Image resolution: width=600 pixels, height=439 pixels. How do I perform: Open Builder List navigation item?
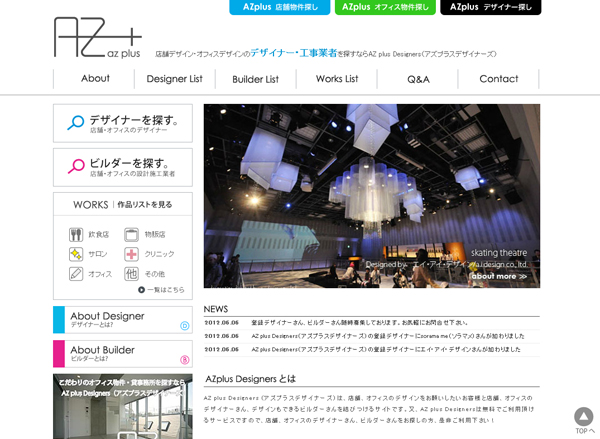255,79
